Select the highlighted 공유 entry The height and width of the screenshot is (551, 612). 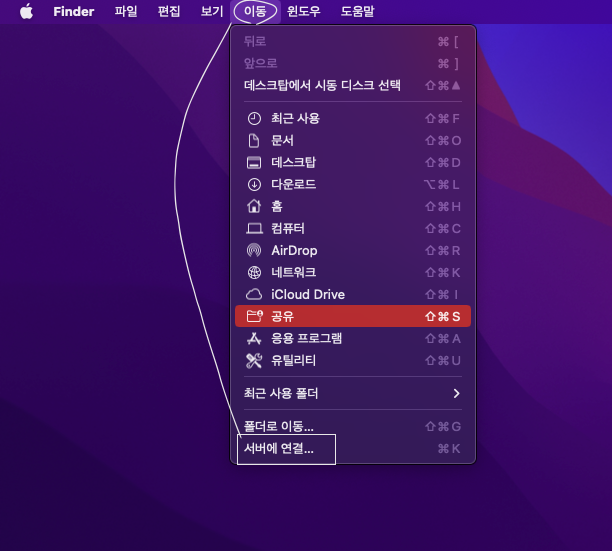point(353,316)
